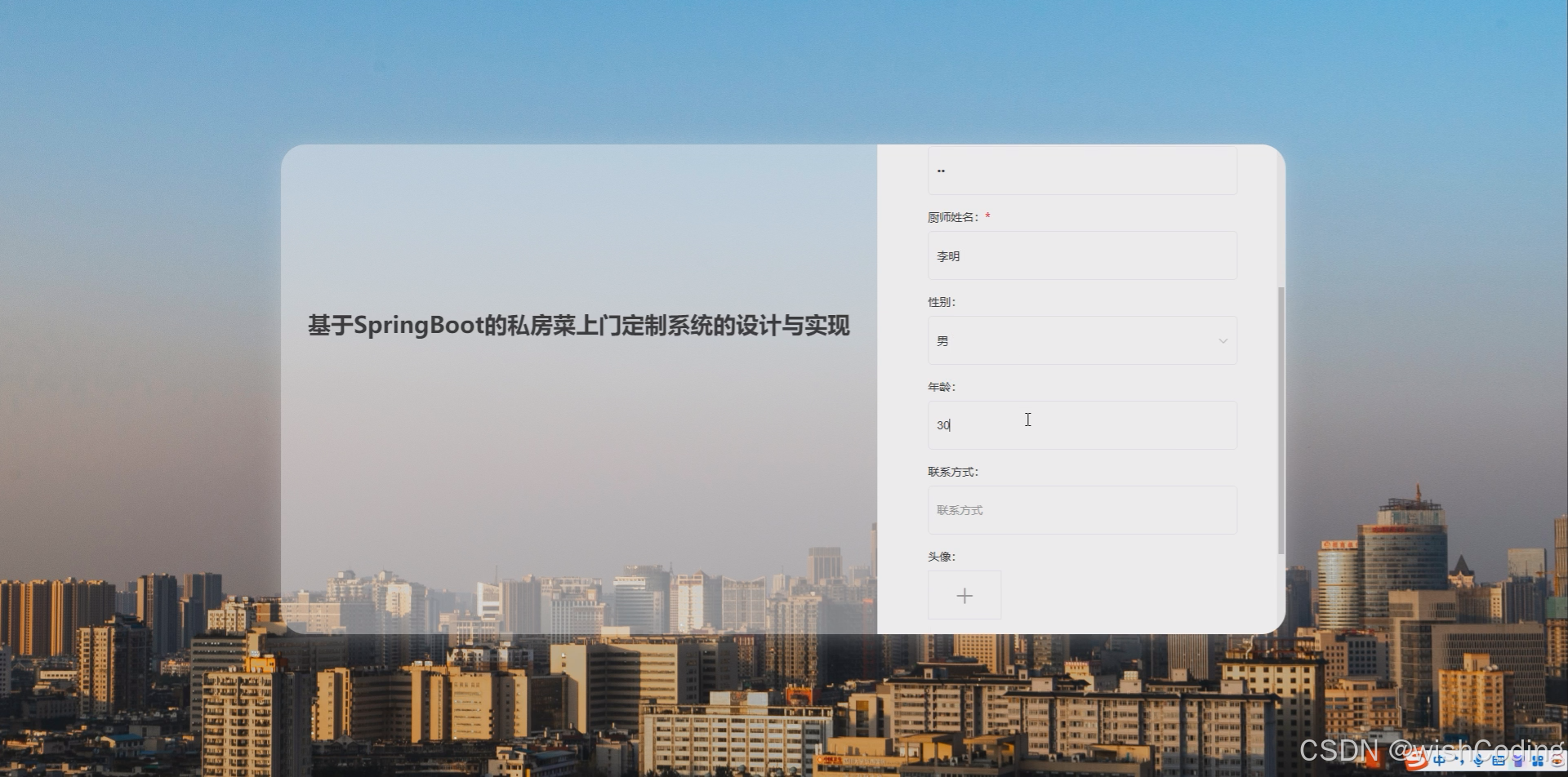1568x777 pixels.
Task: Open the clipboard panel icon in input toolbar
Action: 1519,761
